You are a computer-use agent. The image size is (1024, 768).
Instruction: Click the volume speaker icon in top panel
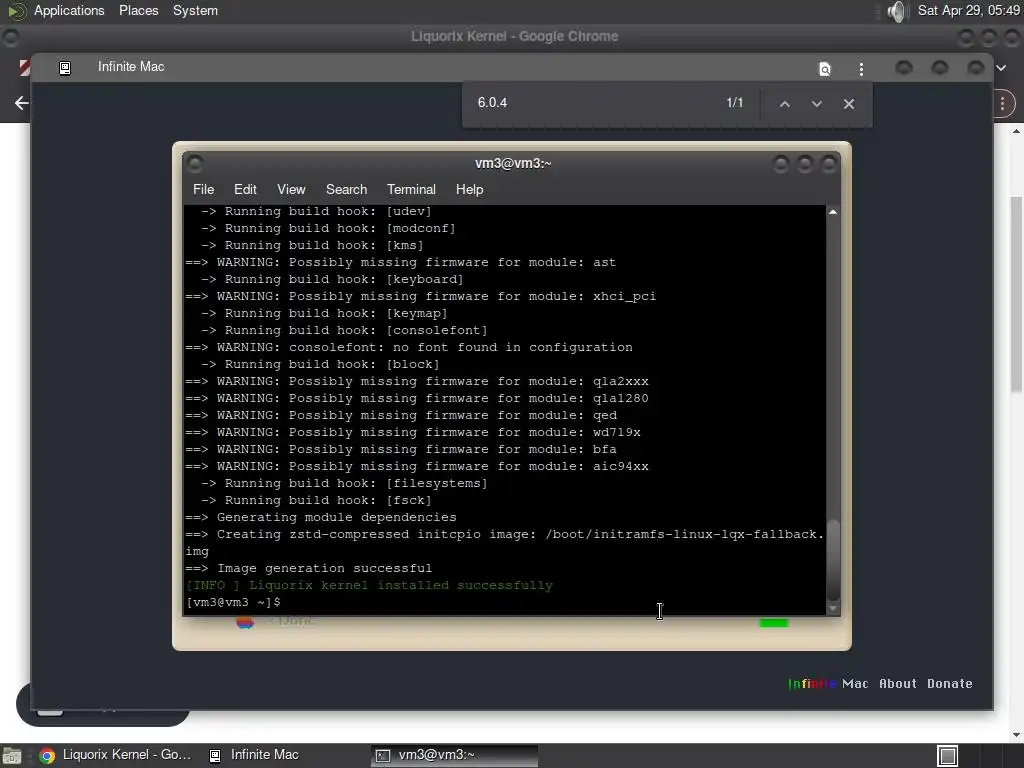coord(898,11)
